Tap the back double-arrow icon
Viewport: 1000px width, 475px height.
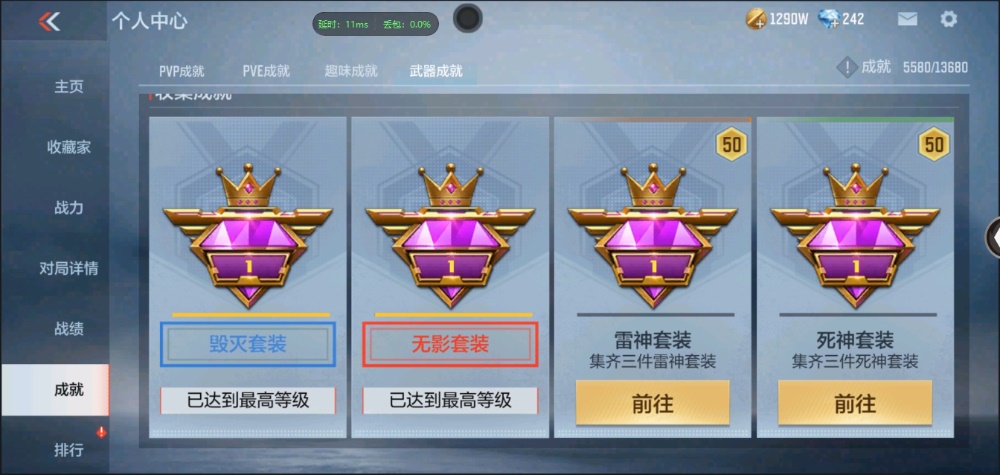click(x=49, y=21)
